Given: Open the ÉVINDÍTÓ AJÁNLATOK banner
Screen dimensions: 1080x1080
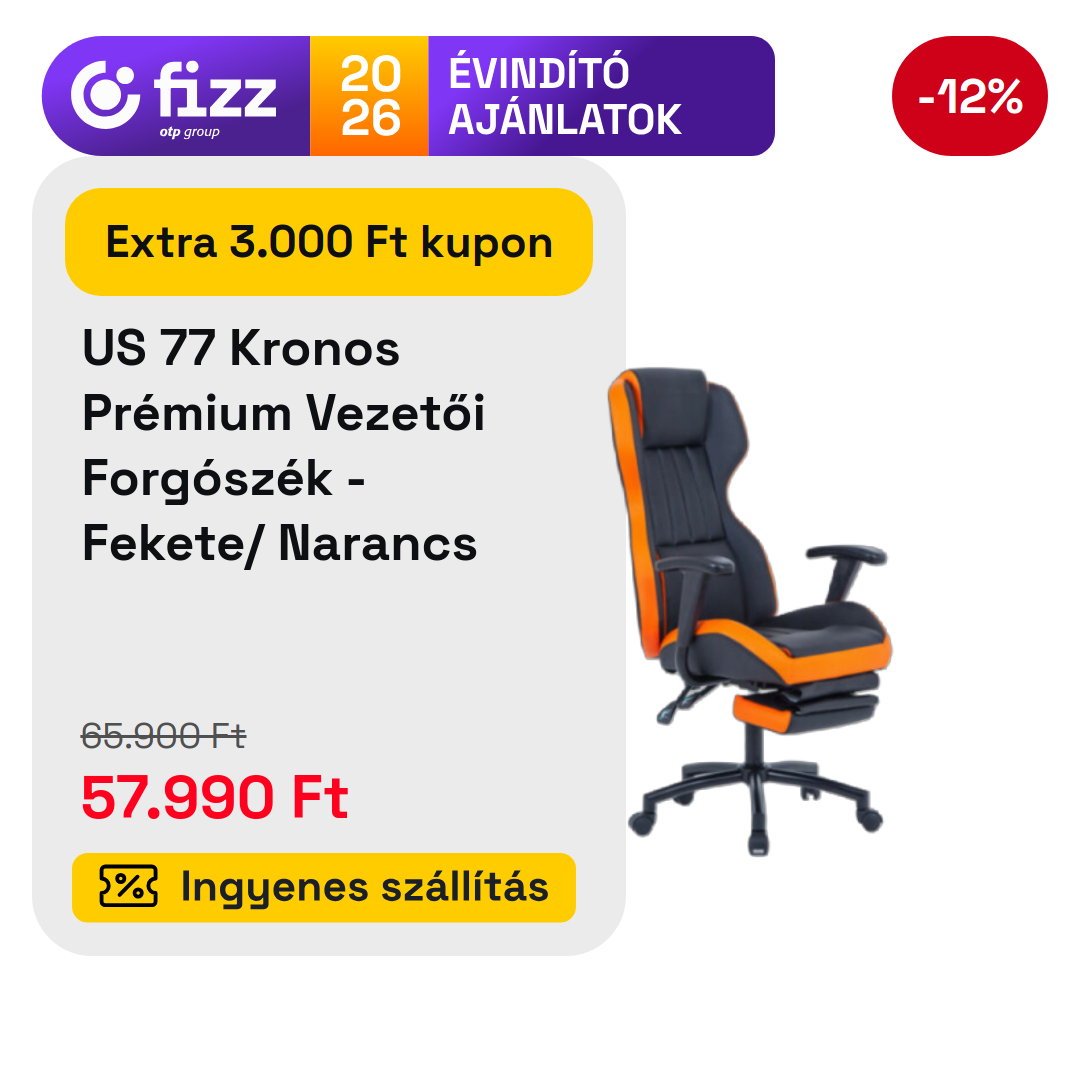Looking at the screenshot, I should coord(565,96).
